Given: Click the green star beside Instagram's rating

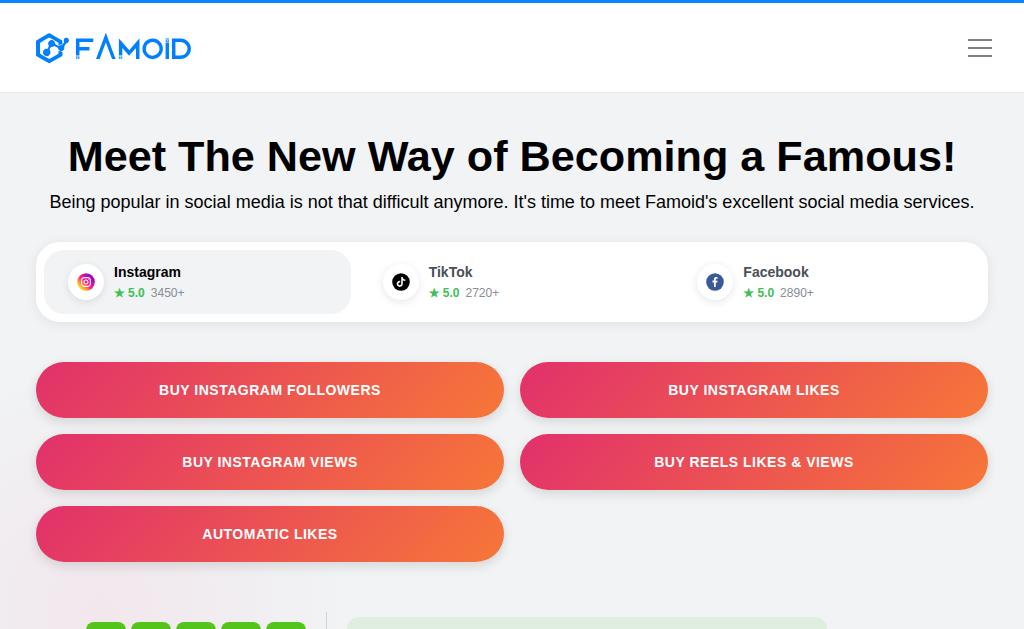Looking at the screenshot, I should pos(119,293).
